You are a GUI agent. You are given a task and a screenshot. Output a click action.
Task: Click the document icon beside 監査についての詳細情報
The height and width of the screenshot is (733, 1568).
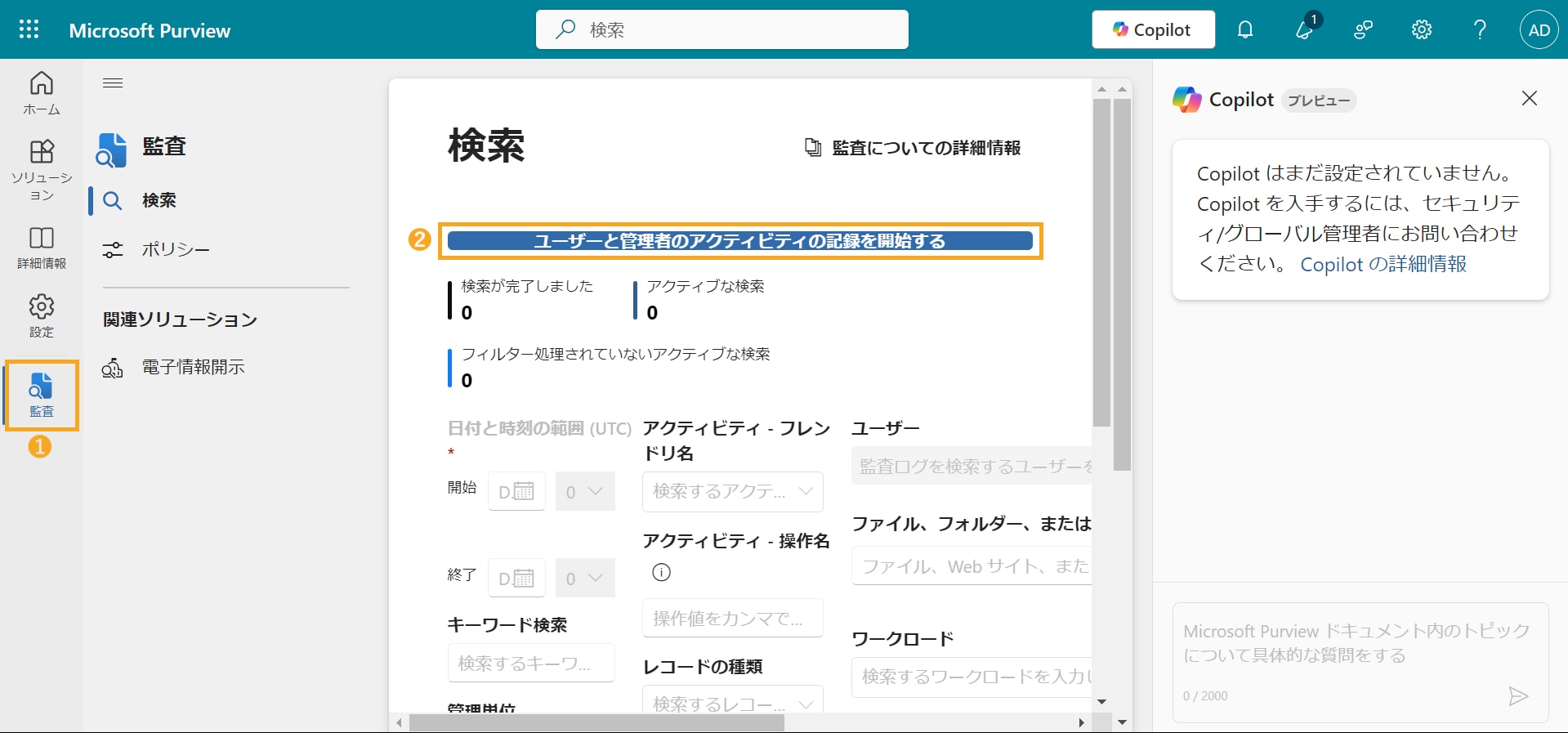coord(813,148)
